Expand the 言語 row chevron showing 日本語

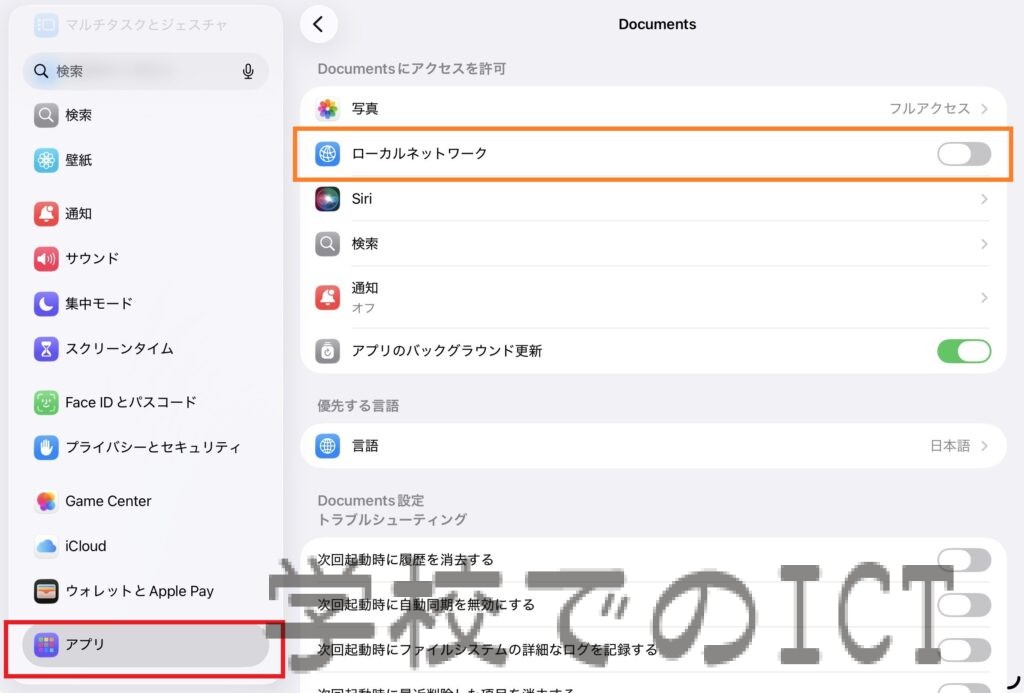click(984, 446)
